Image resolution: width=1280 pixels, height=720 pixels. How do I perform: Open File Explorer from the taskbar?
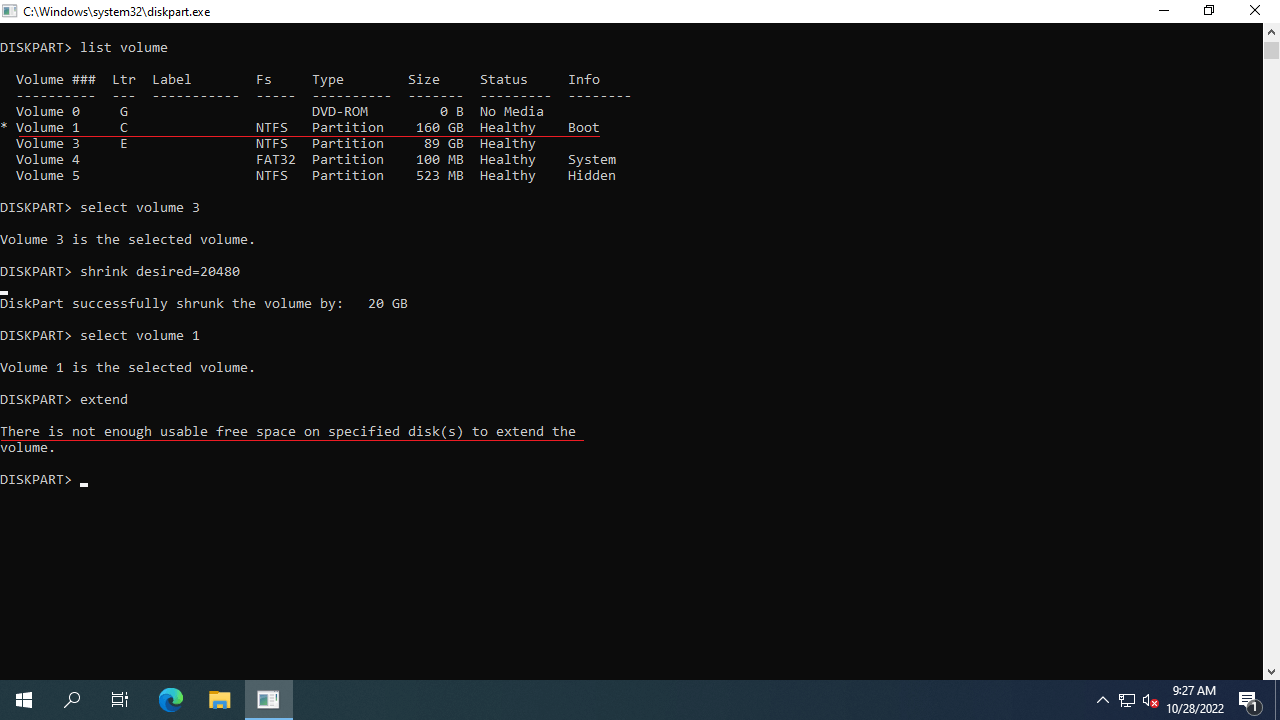coord(220,700)
